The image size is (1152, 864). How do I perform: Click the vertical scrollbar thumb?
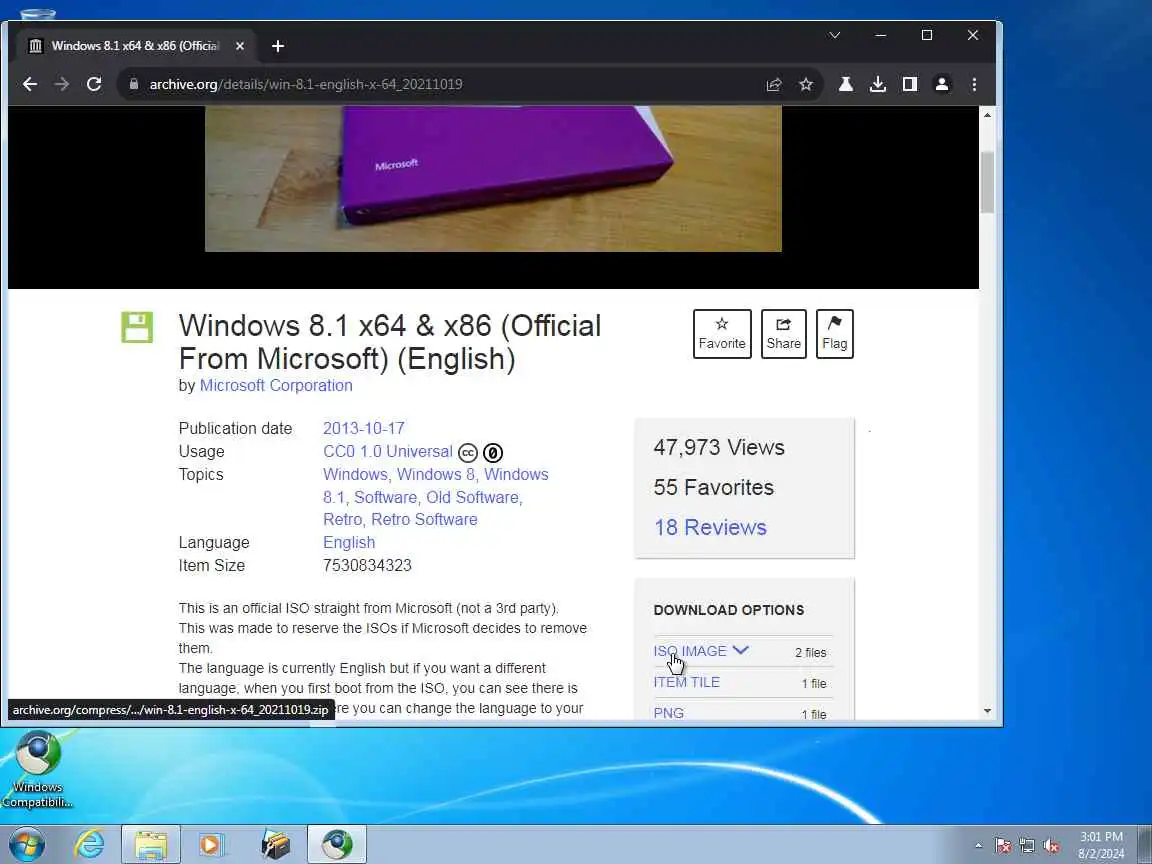(987, 182)
